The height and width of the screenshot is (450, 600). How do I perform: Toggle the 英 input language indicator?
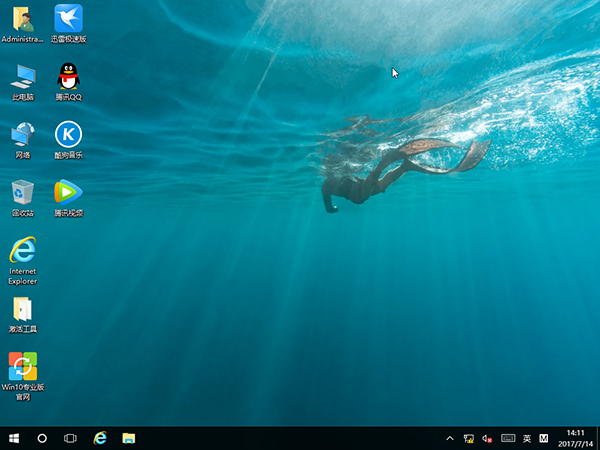pyautogui.click(x=527, y=438)
